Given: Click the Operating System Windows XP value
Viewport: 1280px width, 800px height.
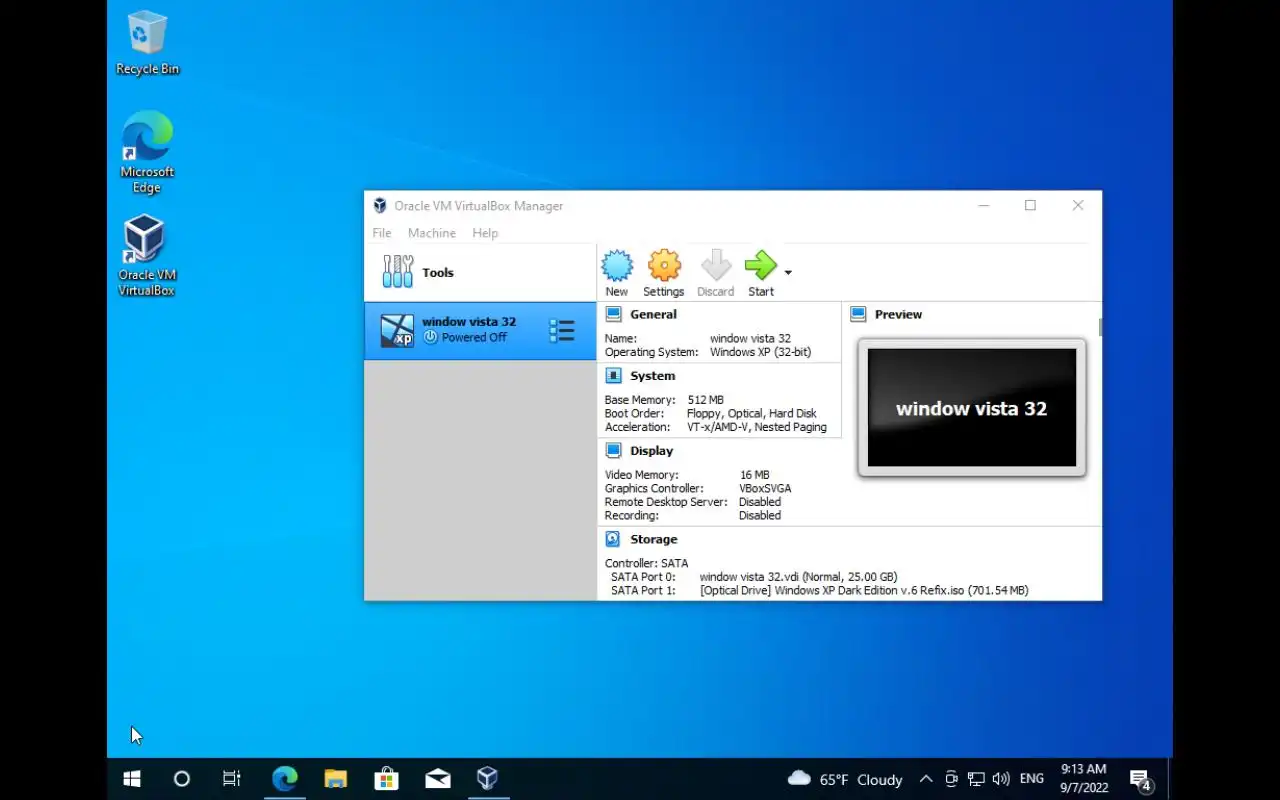Looking at the screenshot, I should tap(760, 352).
